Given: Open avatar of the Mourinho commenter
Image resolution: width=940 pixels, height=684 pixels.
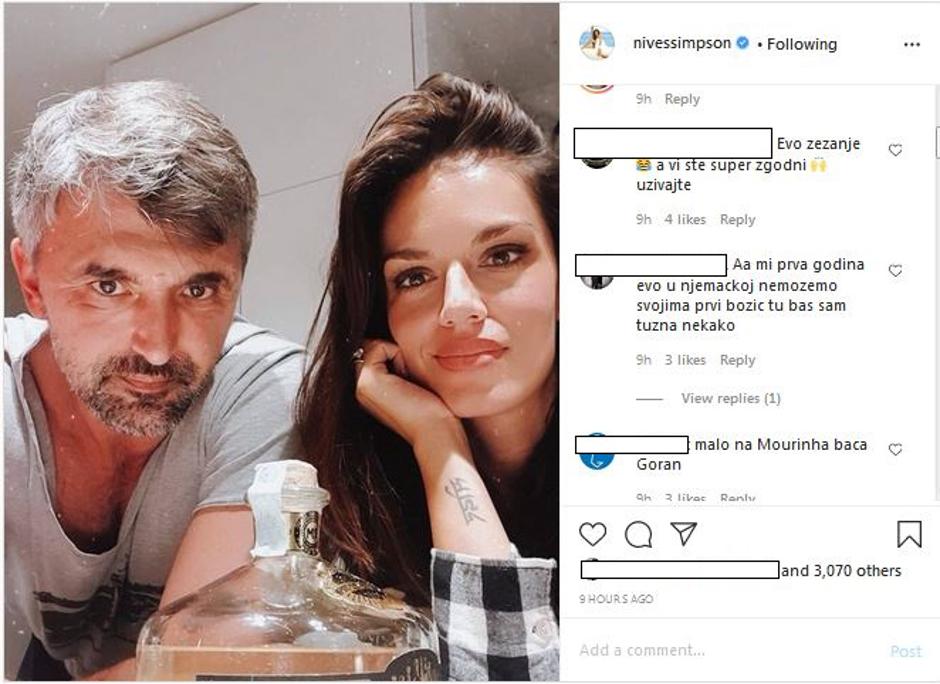Looking at the screenshot, I should pos(598,452).
